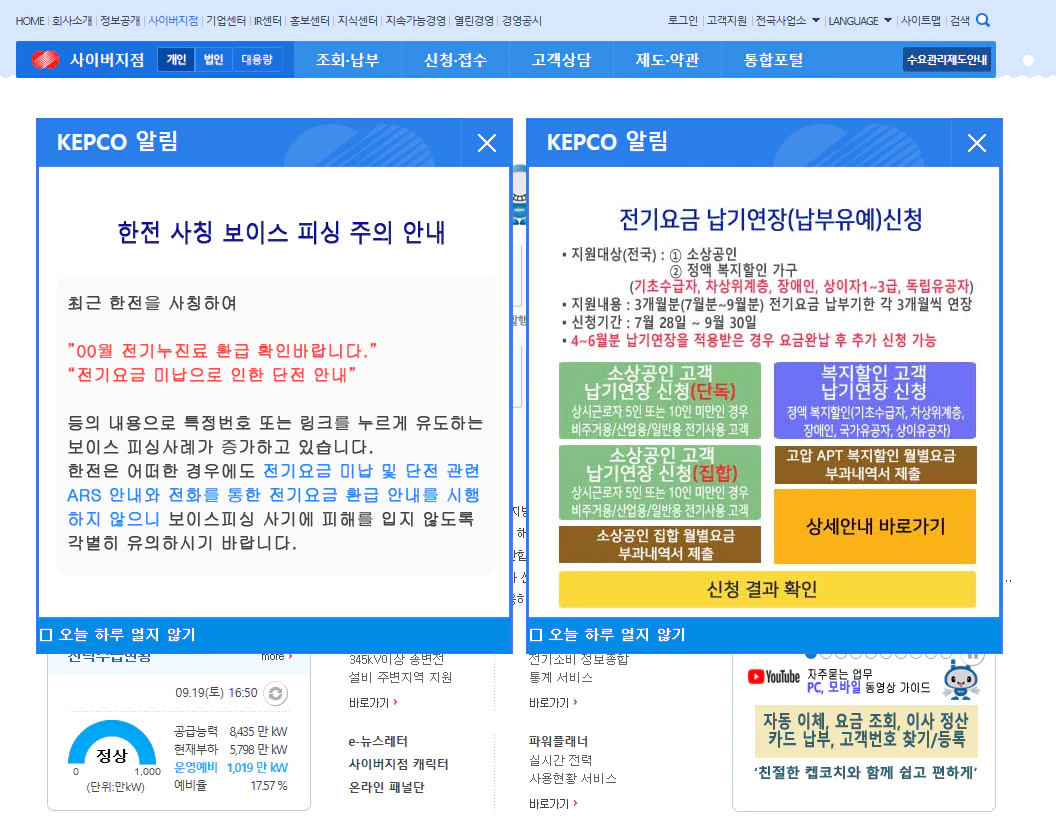Screen dimensions: 1056x823
Task: Click the KEPCO robot mascot character
Action: point(960,681)
